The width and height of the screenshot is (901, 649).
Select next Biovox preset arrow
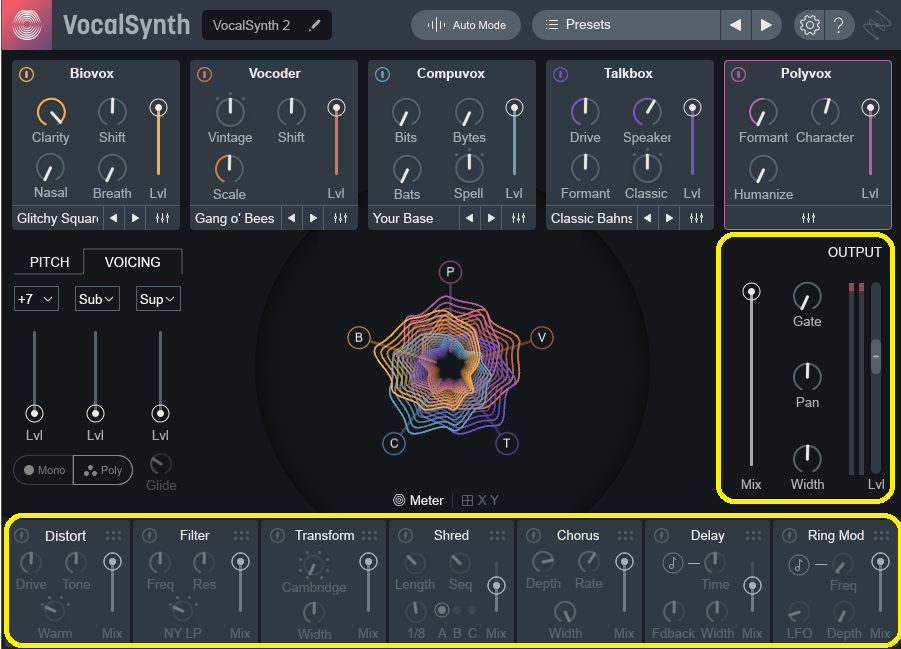[x=136, y=218]
